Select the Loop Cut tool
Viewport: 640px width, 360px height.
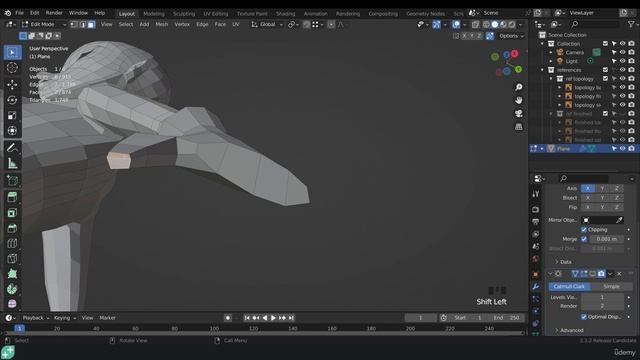(12, 243)
